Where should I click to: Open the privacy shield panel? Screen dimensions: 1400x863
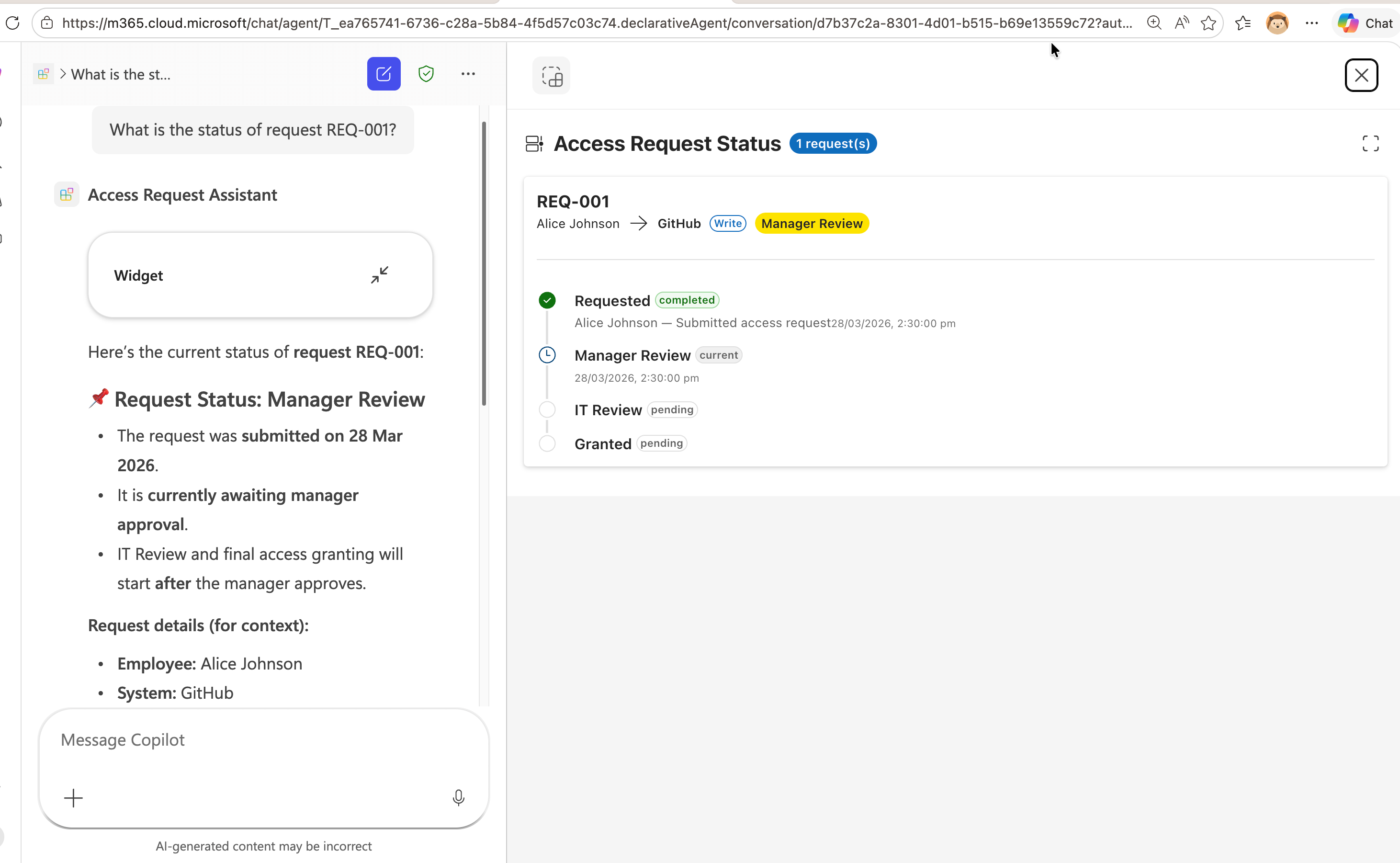point(426,73)
